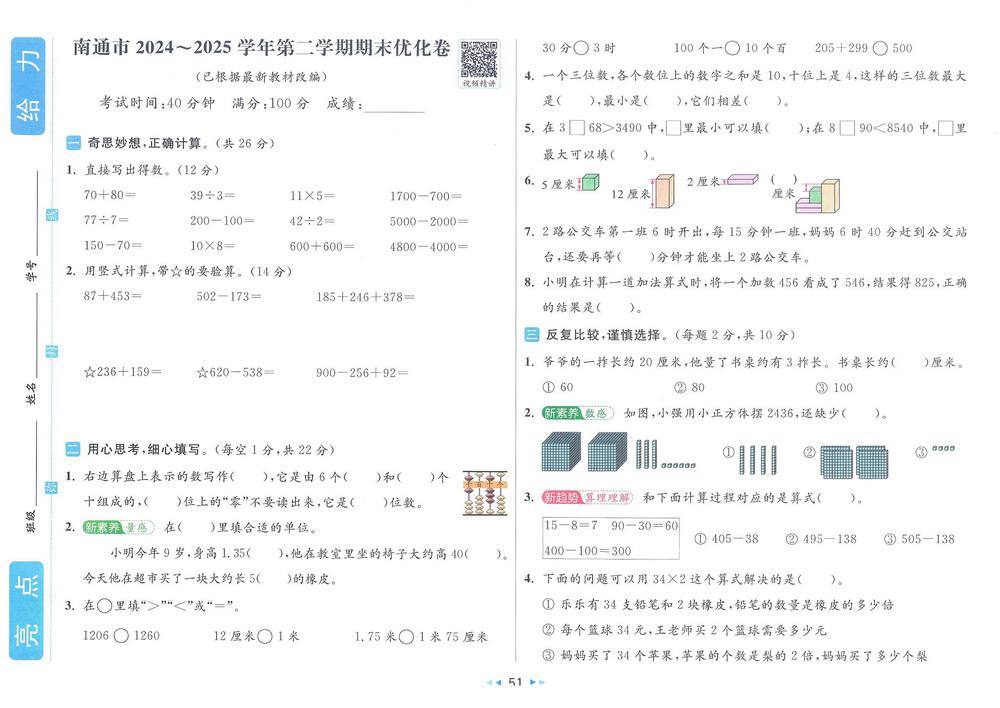The image size is (1000, 708).
Task: Click the right arrows beside page number 51
Action: pos(538,682)
